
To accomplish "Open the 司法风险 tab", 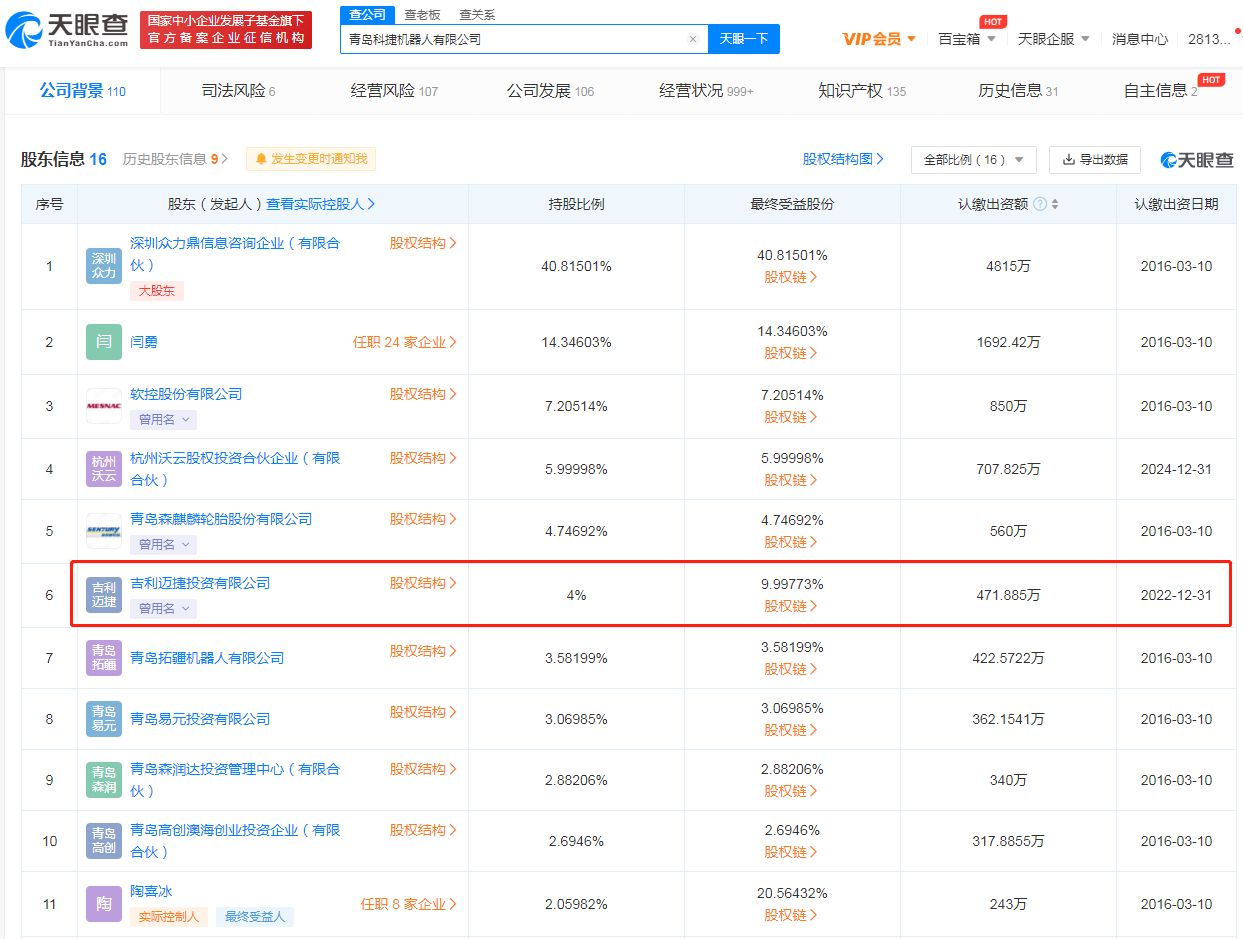I will [238, 91].
